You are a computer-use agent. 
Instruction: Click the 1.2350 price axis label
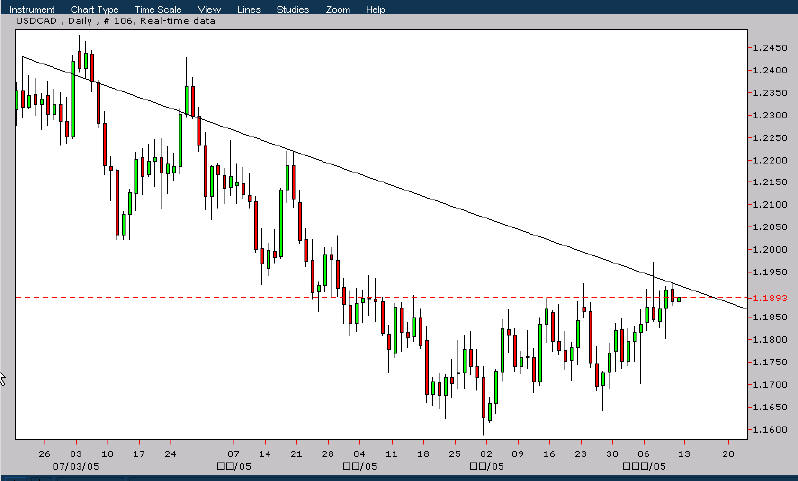770,93
